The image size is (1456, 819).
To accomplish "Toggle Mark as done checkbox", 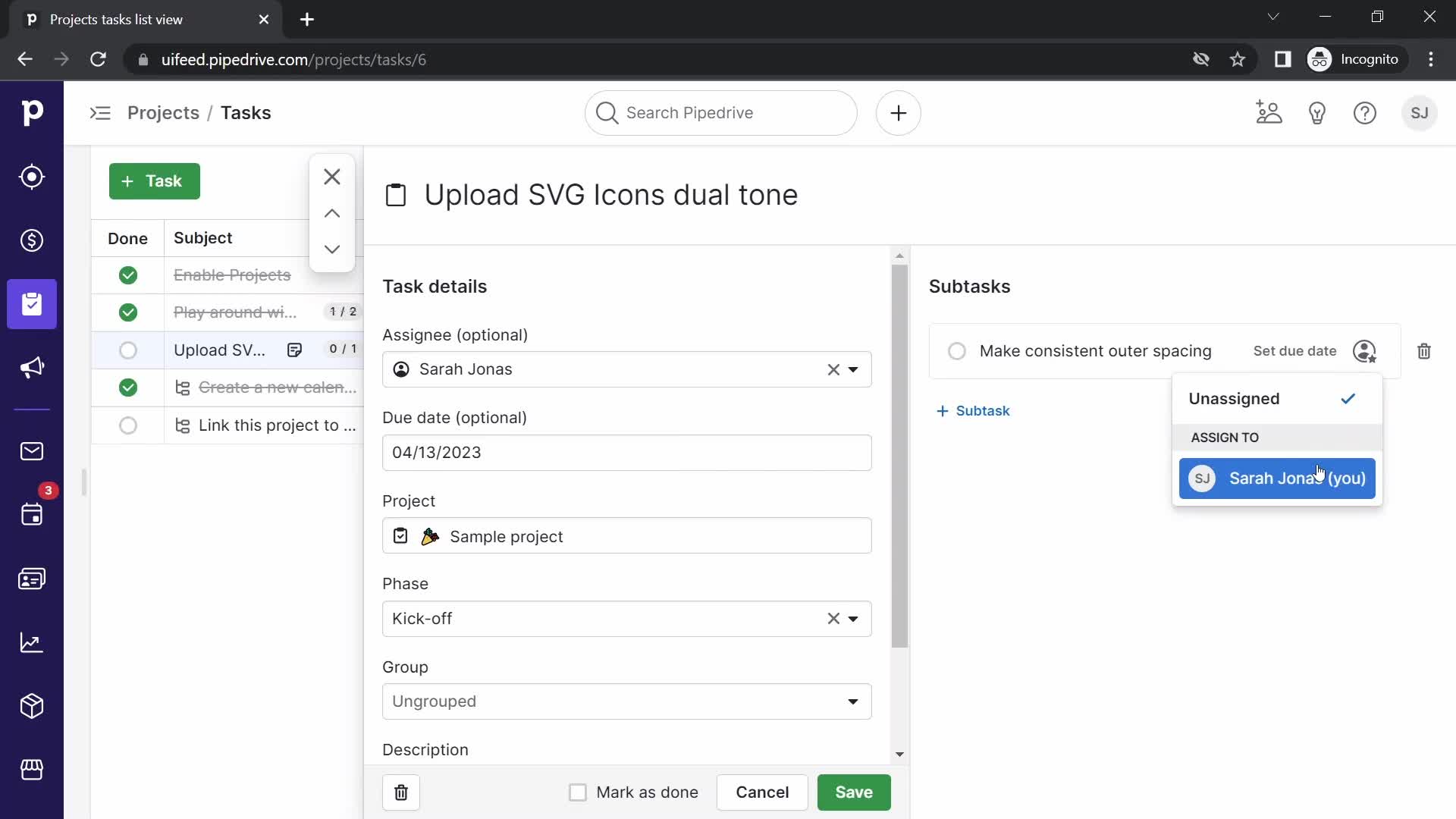I will [x=578, y=792].
